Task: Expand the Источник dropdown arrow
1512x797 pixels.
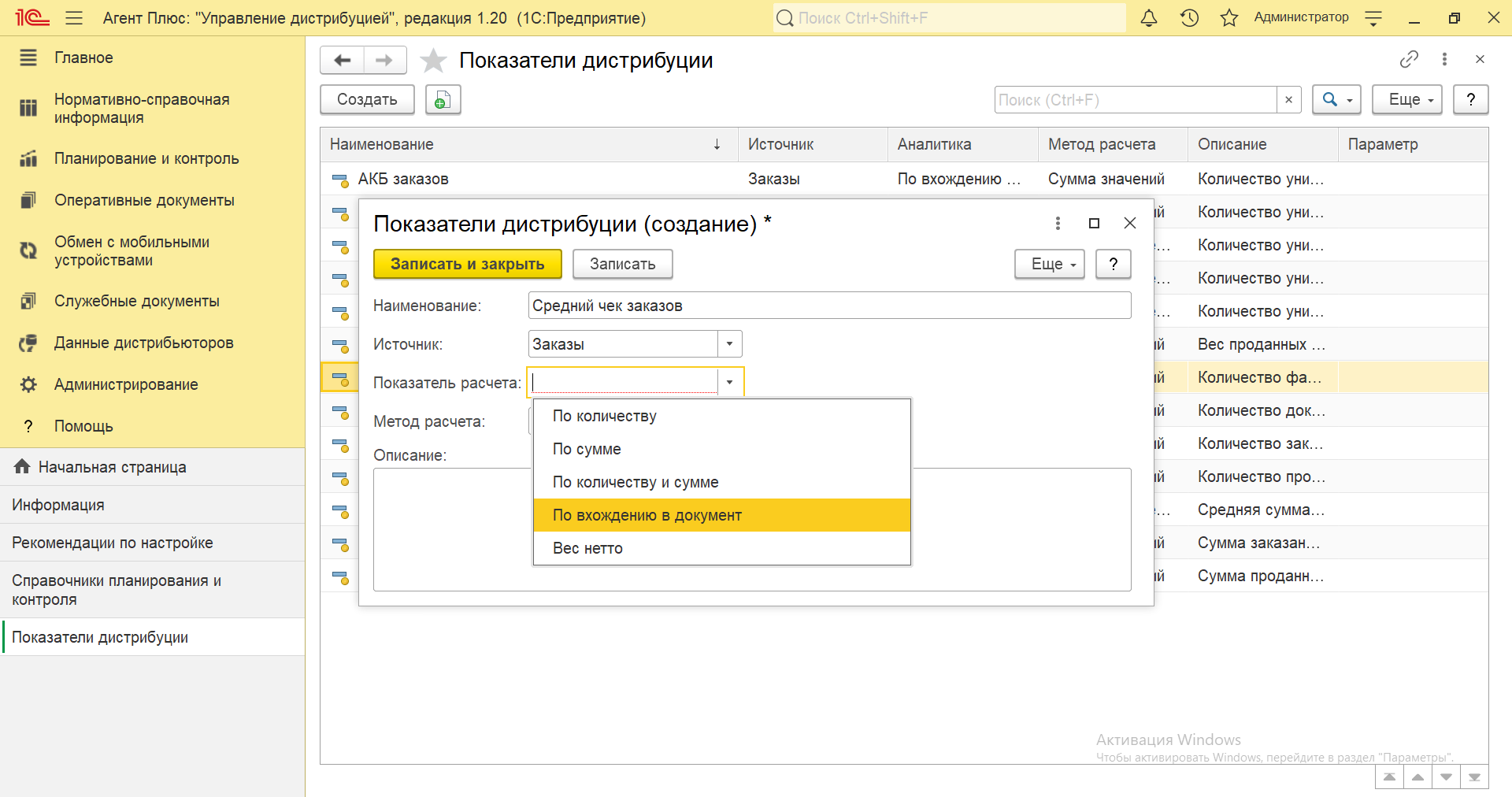Action: (x=730, y=344)
